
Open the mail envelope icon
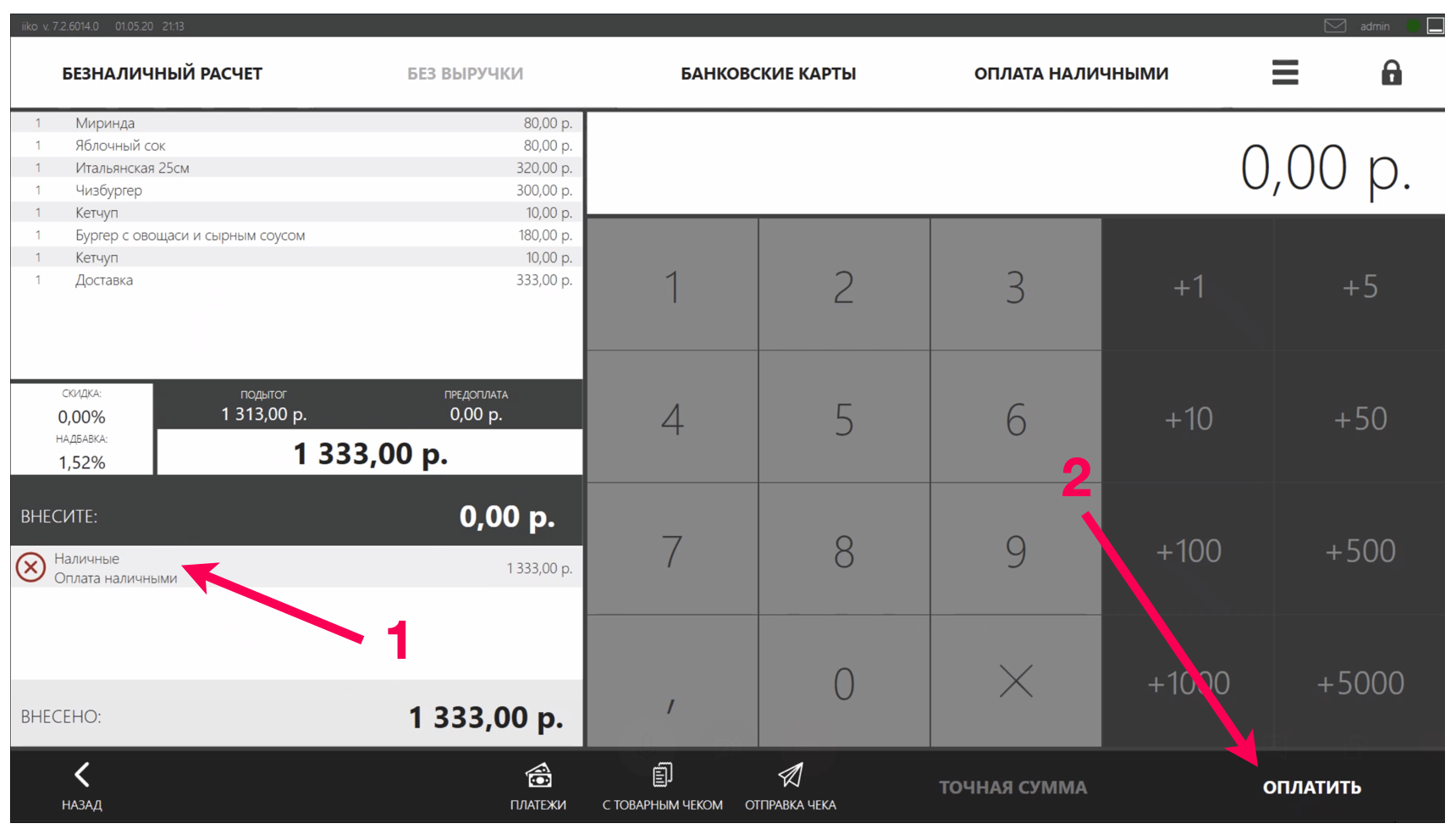pyautogui.click(x=1334, y=26)
